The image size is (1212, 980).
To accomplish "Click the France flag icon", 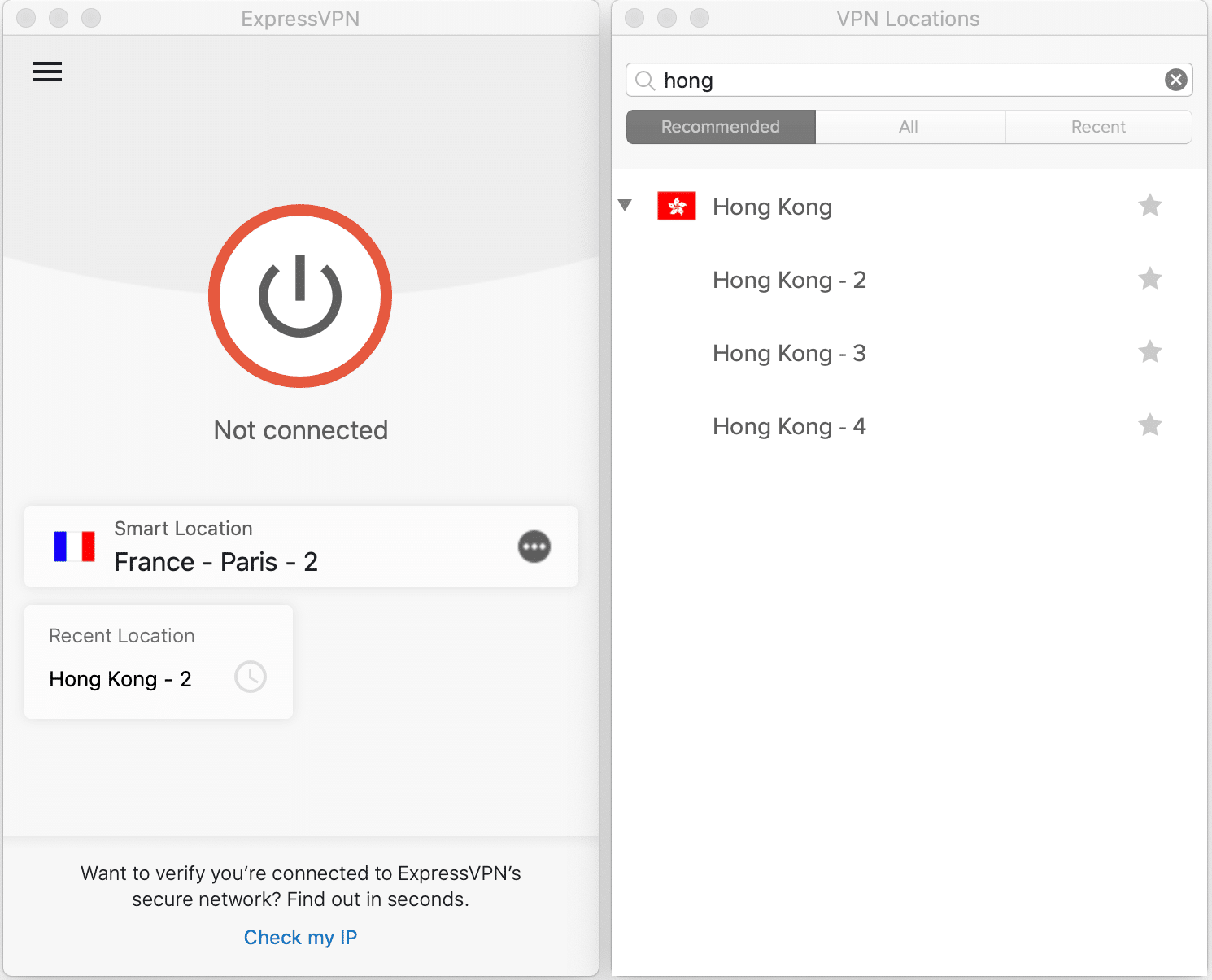I will [74, 547].
